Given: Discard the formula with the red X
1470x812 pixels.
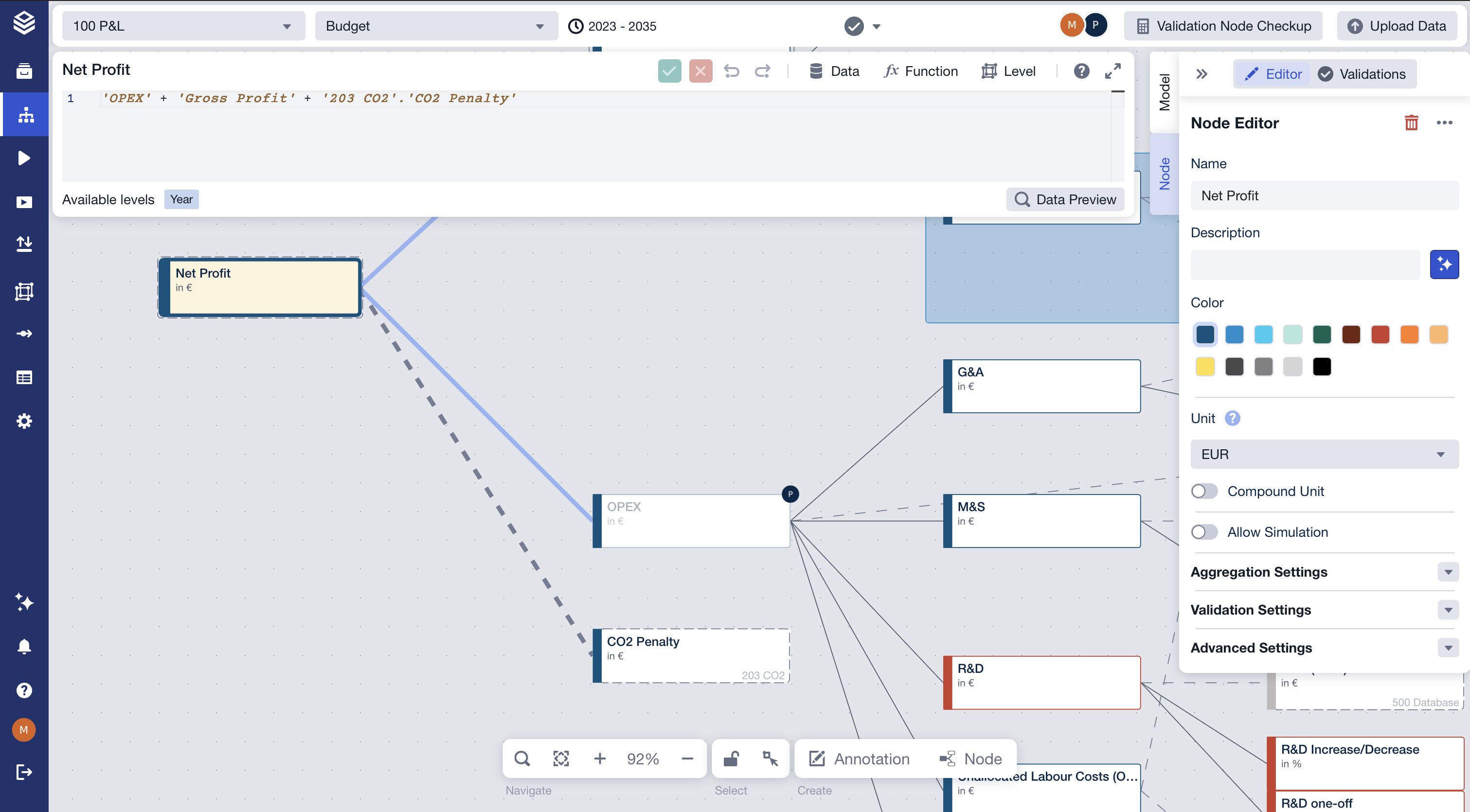Looking at the screenshot, I should pos(700,71).
